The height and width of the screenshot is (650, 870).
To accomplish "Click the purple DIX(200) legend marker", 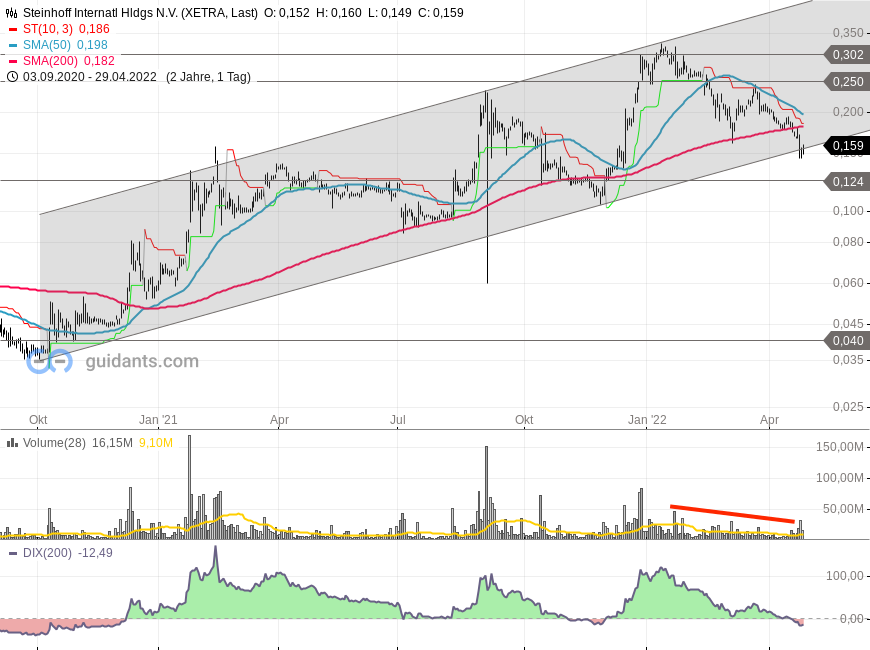I will [x=13, y=553].
